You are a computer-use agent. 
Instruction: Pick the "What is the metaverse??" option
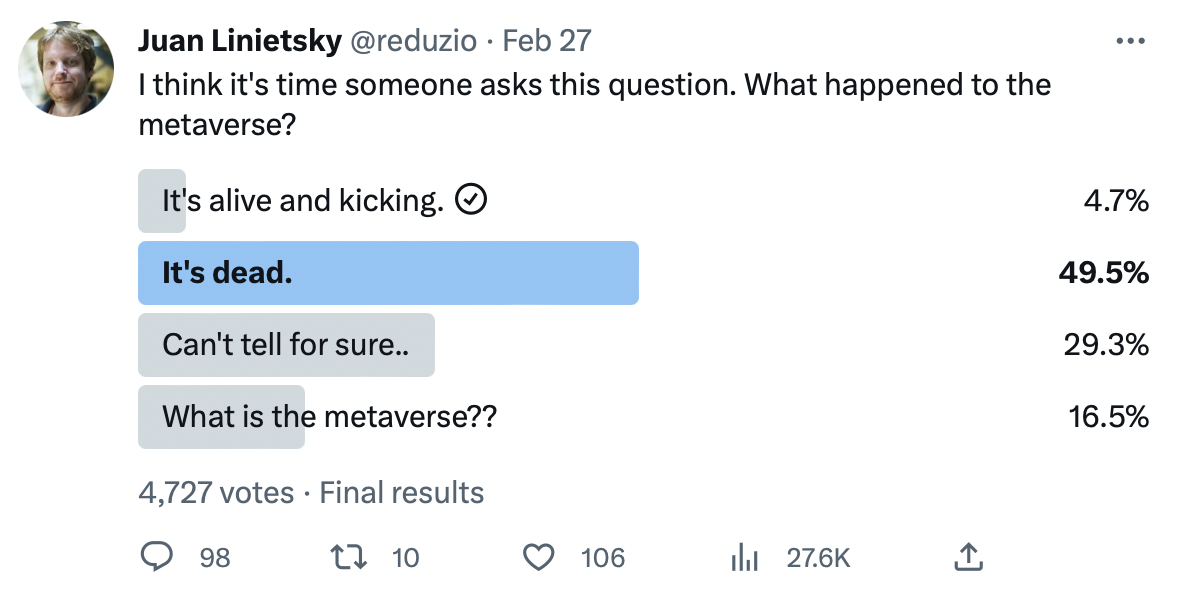point(329,416)
